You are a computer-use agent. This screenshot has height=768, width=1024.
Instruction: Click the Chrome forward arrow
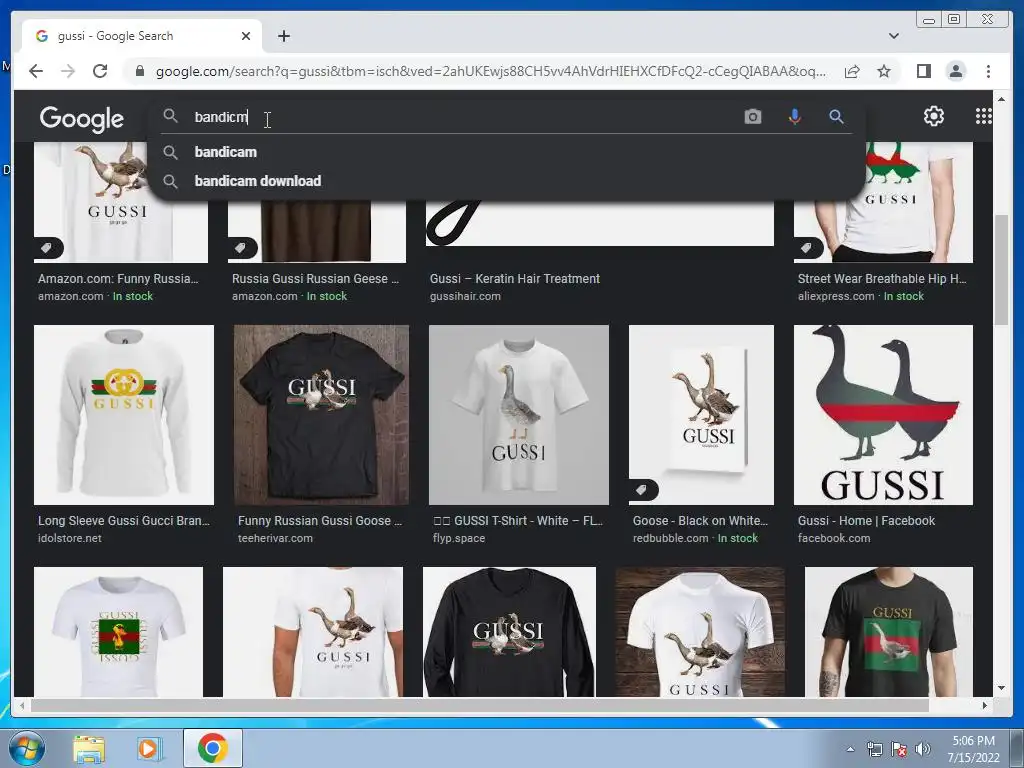[68, 71]
